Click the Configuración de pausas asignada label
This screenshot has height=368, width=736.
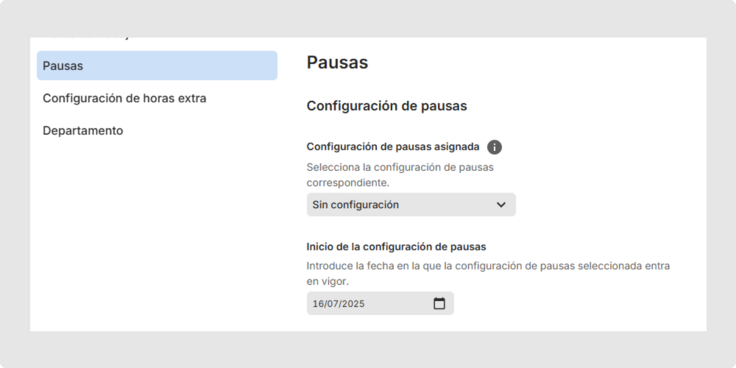click(393, 147)
